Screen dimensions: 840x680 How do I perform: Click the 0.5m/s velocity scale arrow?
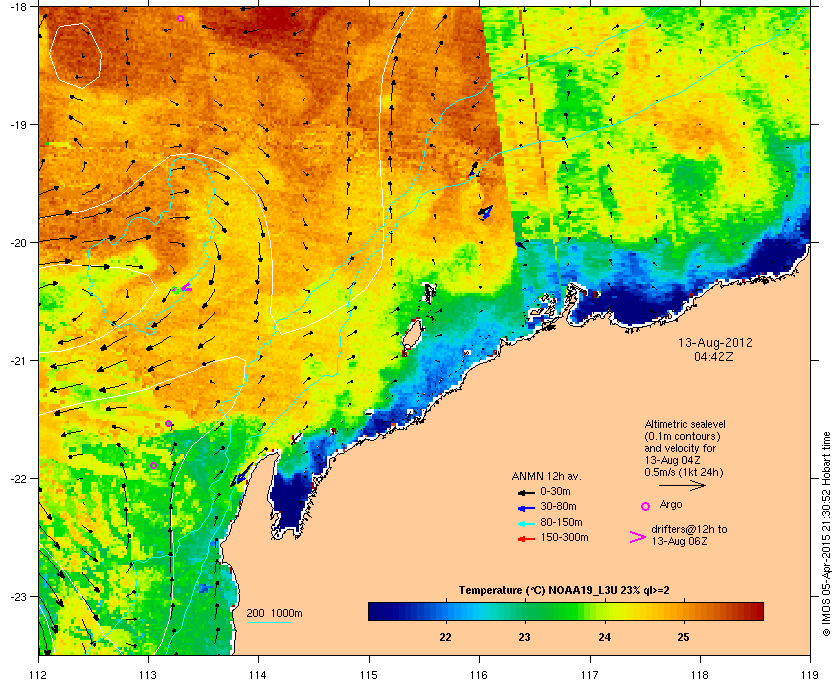click(x=682, y=485)
